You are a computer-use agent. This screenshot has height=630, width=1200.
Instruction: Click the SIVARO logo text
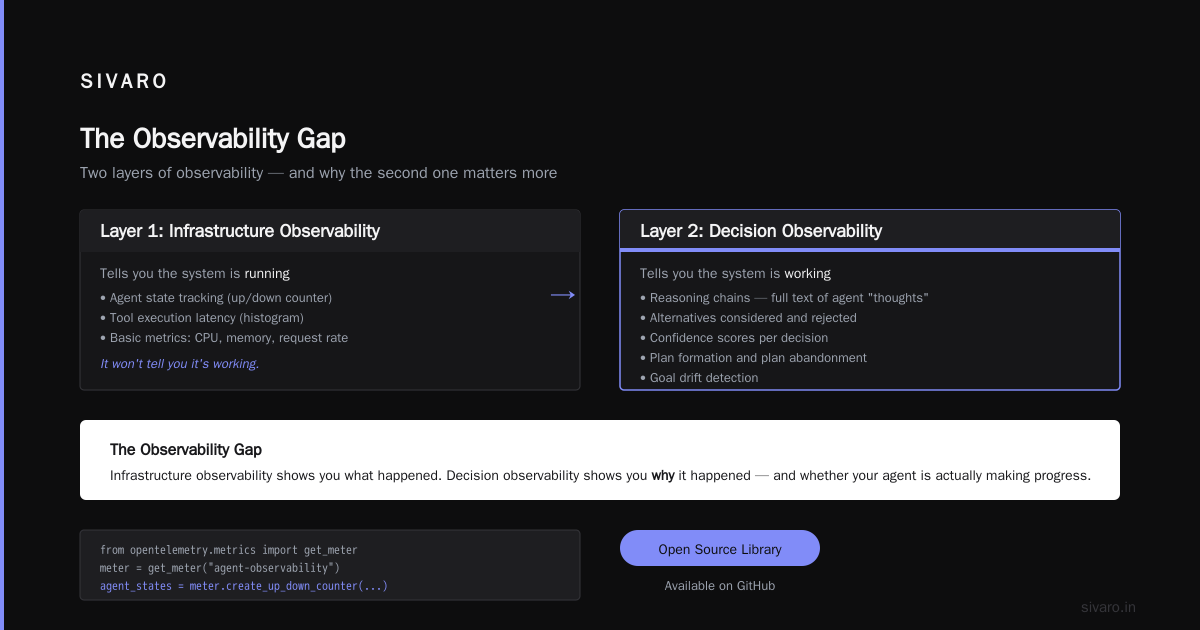click(124, 82)
